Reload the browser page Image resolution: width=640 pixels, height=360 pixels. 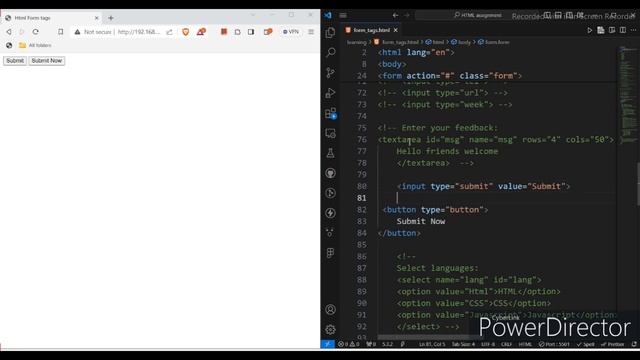click(x=36, y=32)
